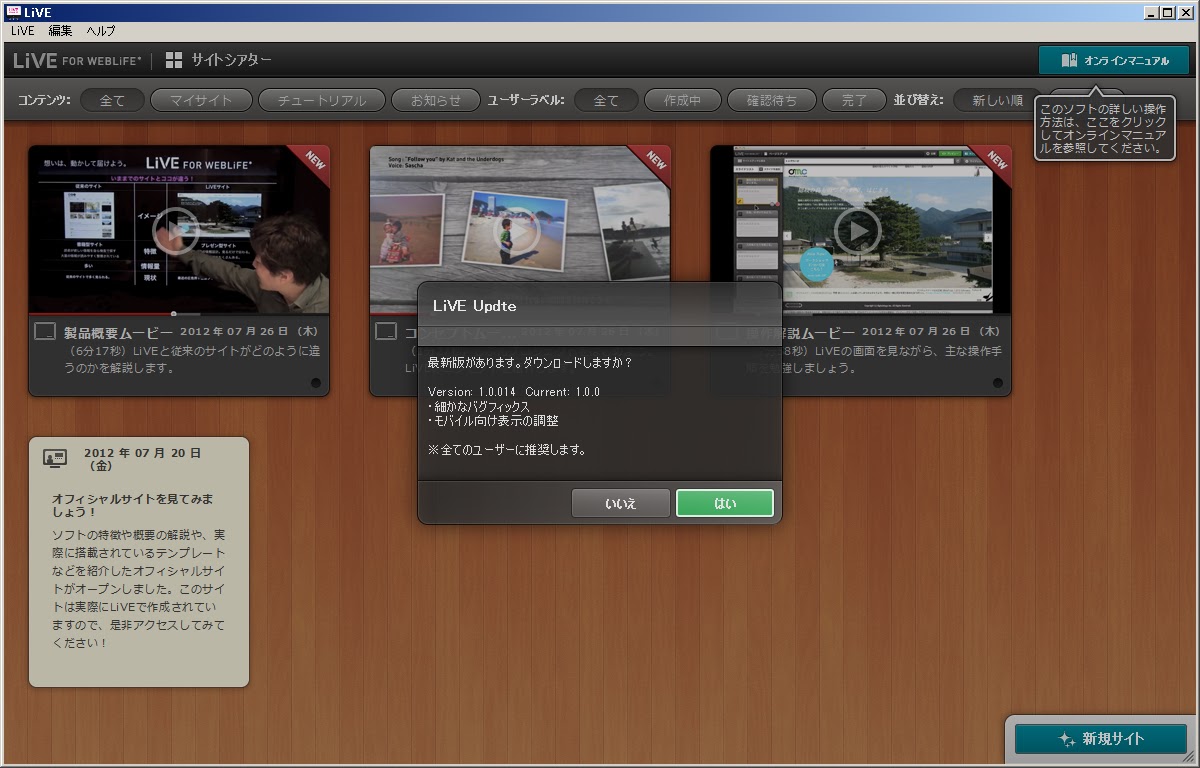
Task: Select the サイトシアター grid icon
Action: point(174,60)
